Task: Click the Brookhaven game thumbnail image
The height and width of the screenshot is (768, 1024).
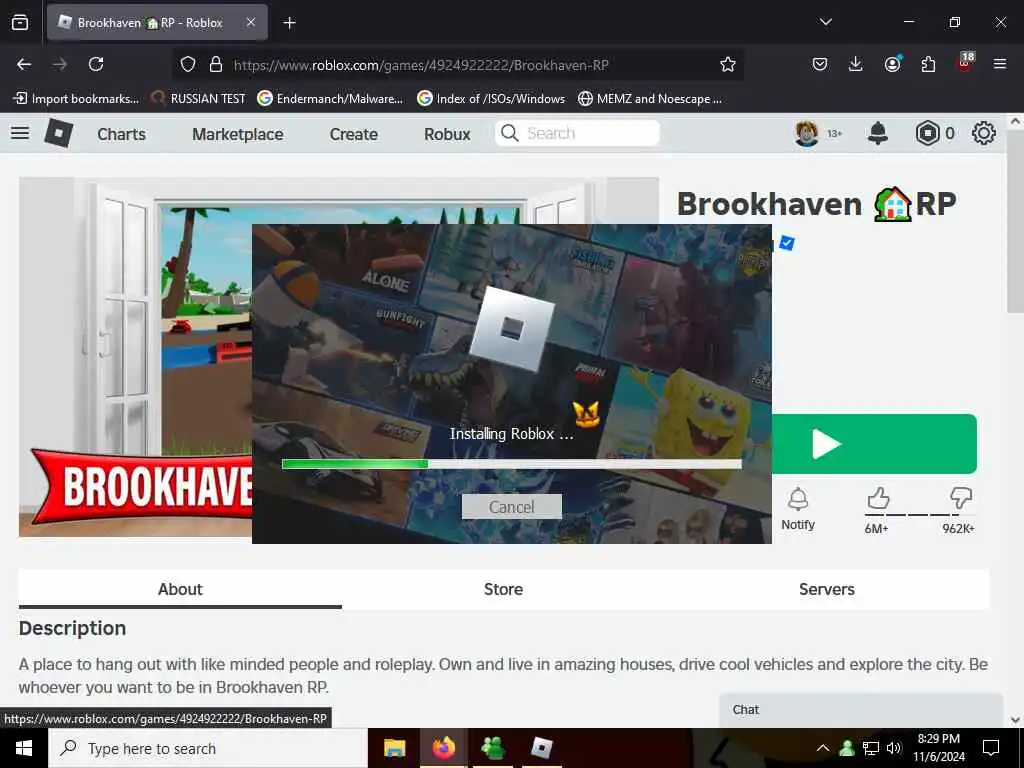Action: [135, 357]
